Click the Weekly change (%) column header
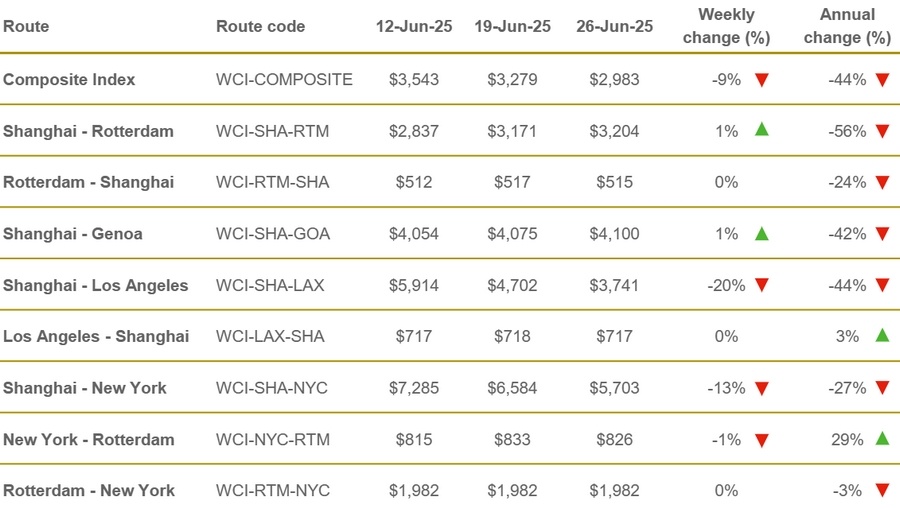 pos(726,26)
